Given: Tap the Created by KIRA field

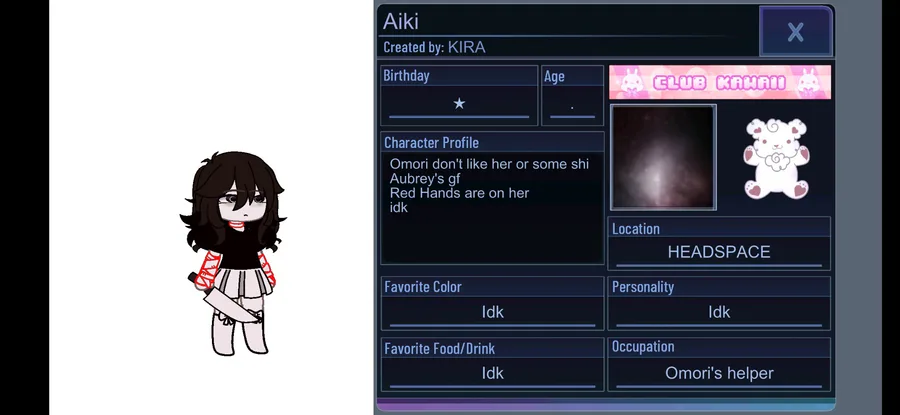Looking at the screenshot, I should point(435,47).
